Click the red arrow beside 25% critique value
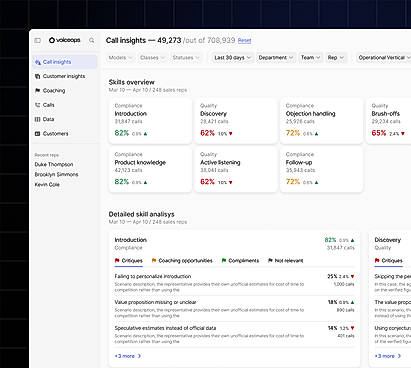 (352, 276)
